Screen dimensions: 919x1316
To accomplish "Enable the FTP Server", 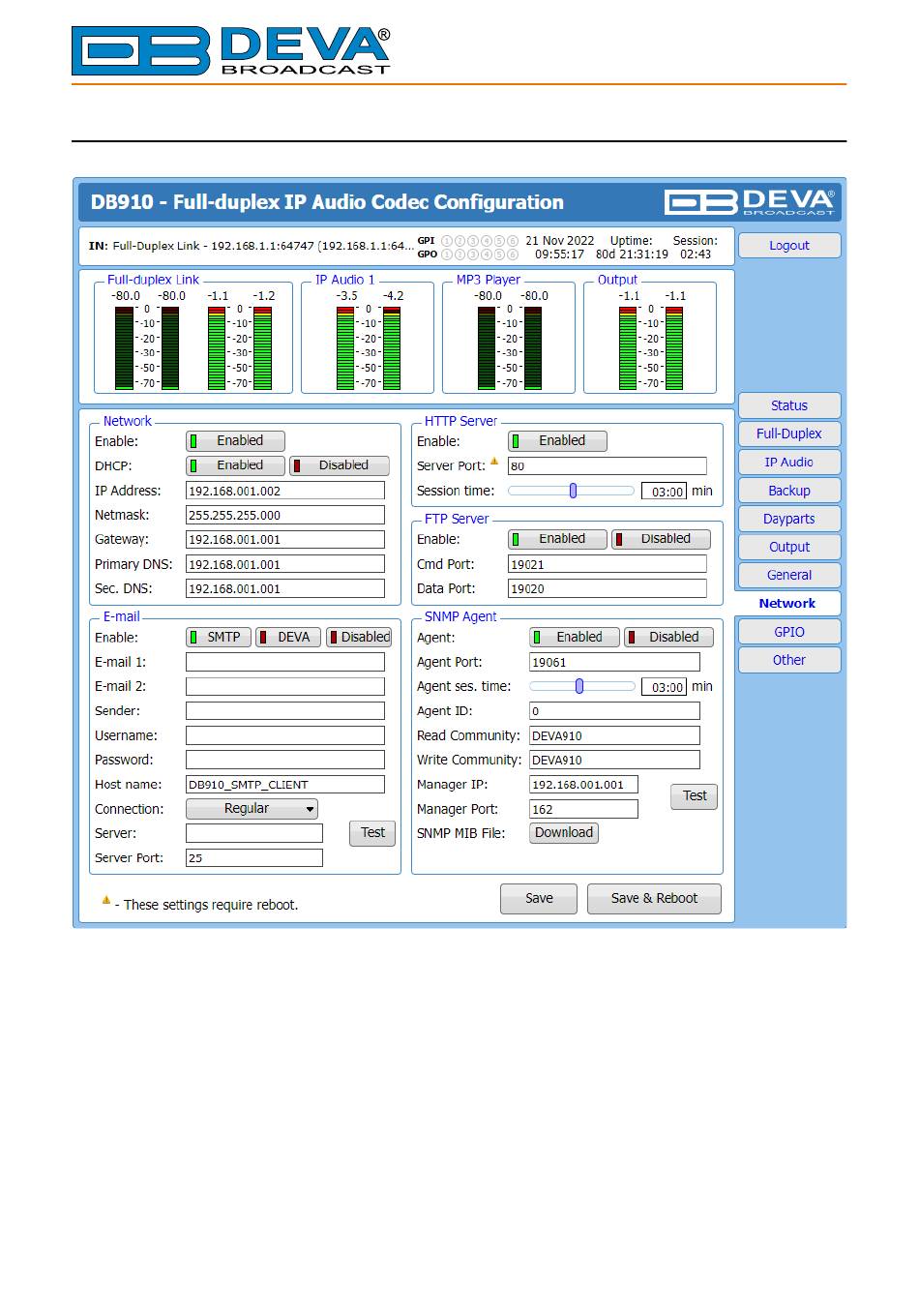I will 557,539.
